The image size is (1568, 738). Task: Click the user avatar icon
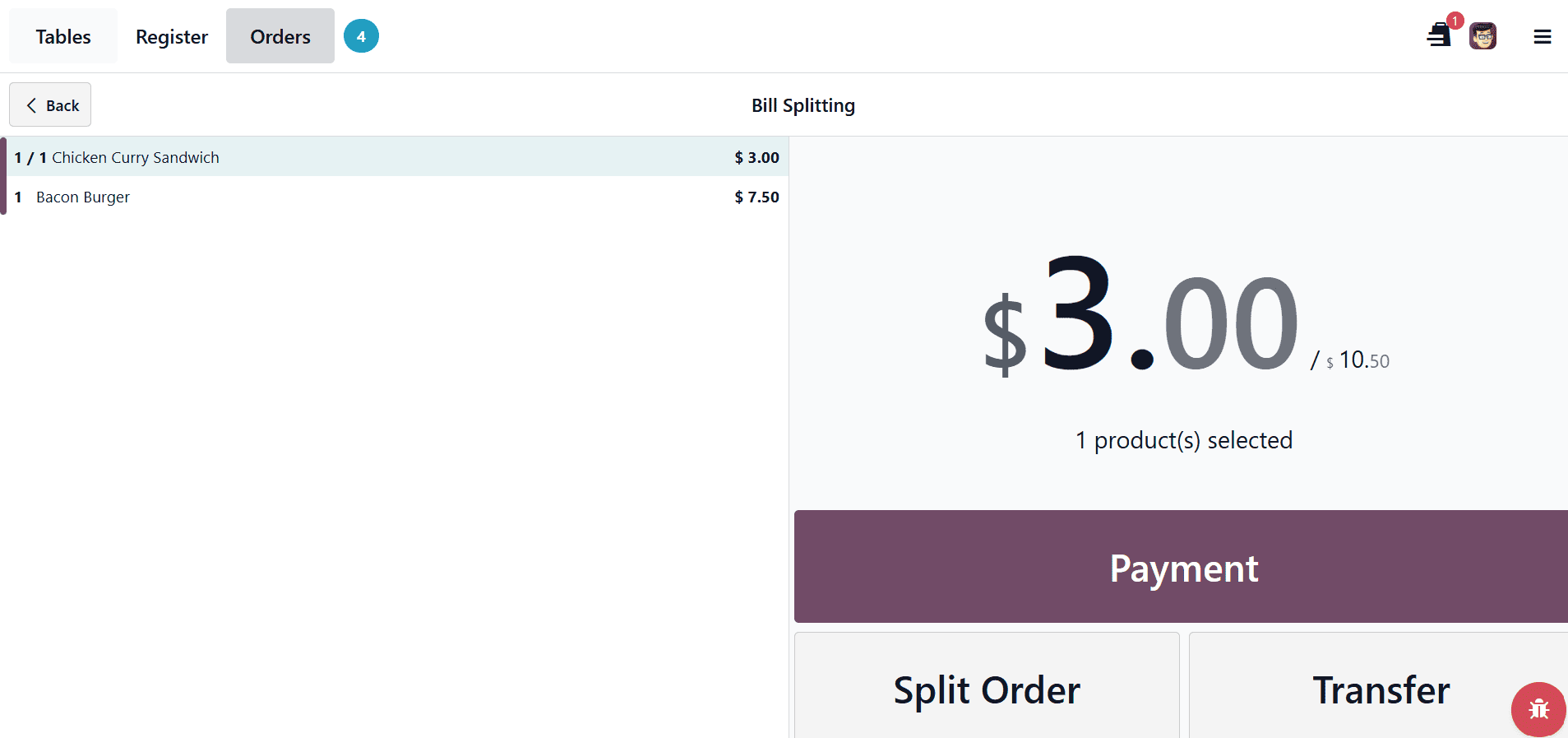1482,36
